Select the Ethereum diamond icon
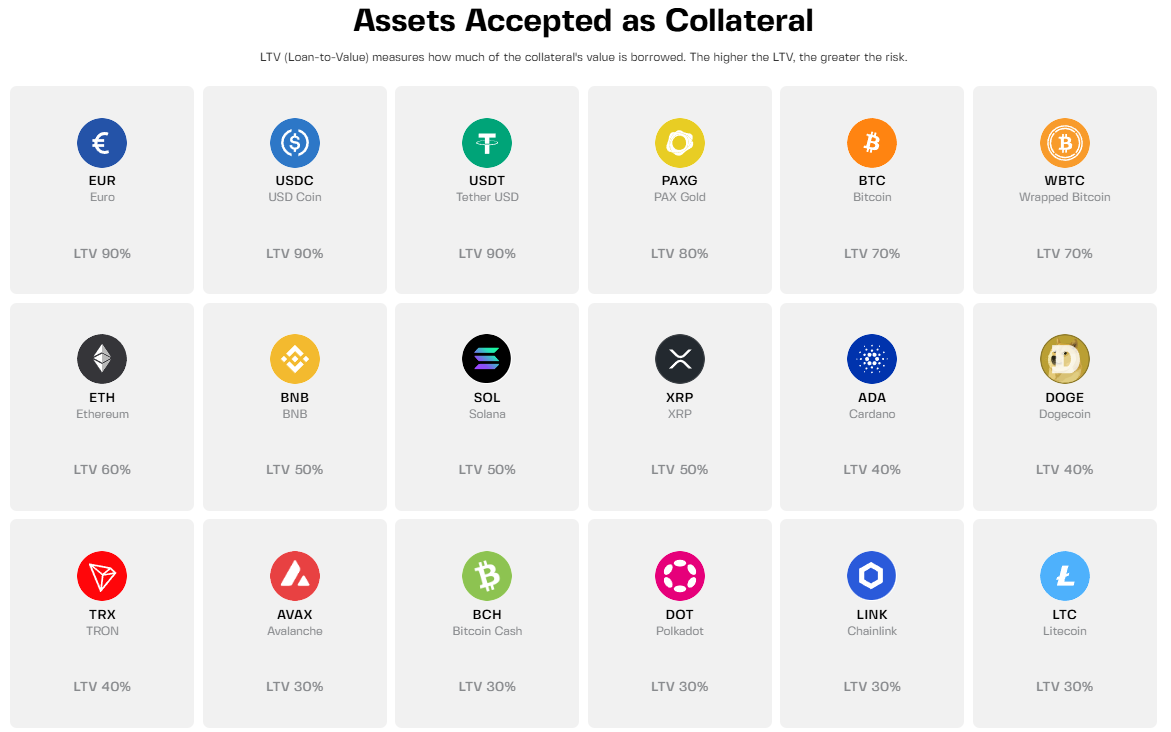This screenshot has width=1171, height=732. pos(102,359)
